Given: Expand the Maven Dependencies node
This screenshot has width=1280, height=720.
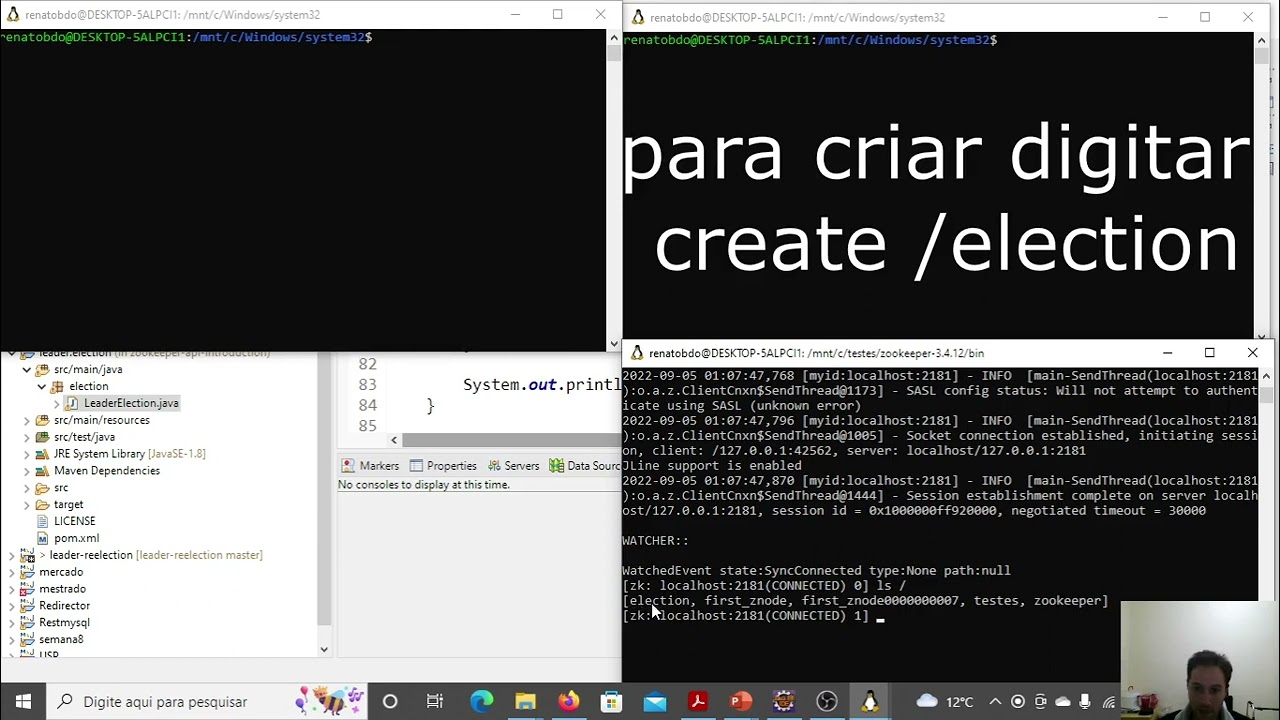Looking at the screenshot, I should tap(27, 471).
